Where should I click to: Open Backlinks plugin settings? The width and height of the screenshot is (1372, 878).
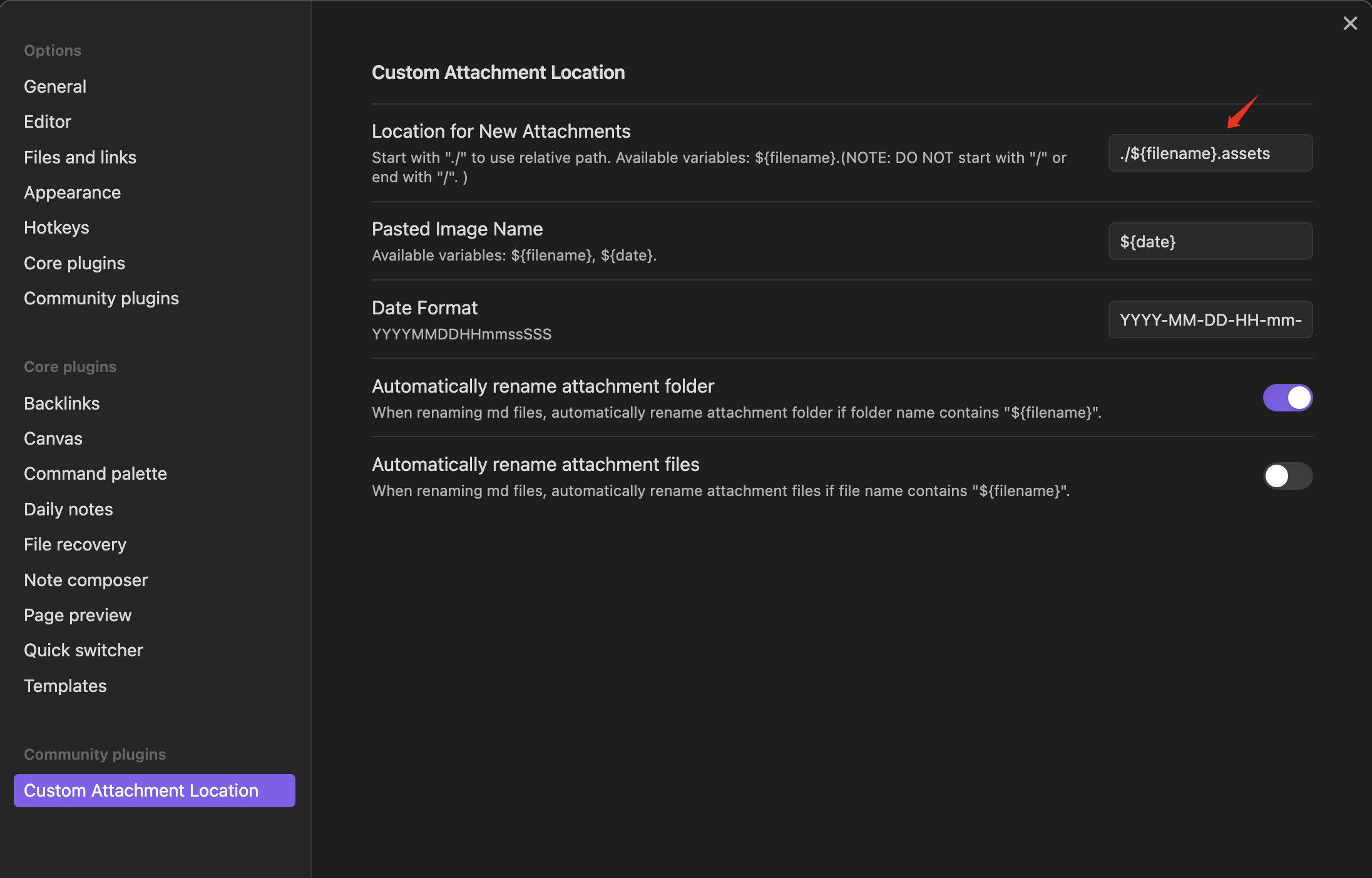(x=62, y=403)
